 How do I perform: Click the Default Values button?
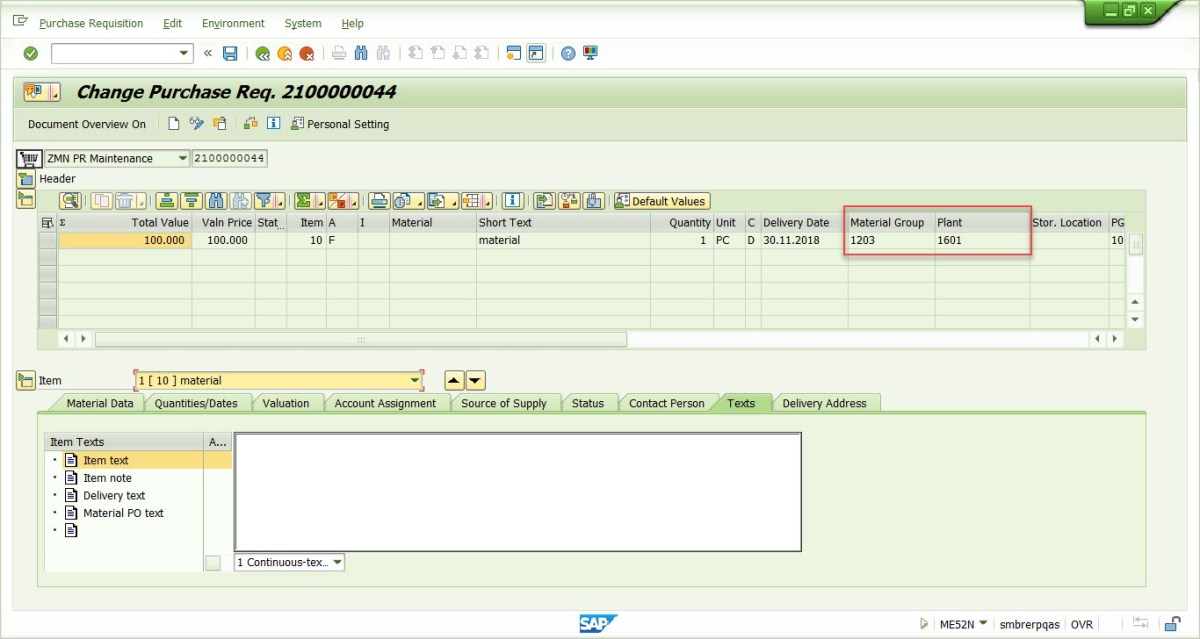pos(661,201)
